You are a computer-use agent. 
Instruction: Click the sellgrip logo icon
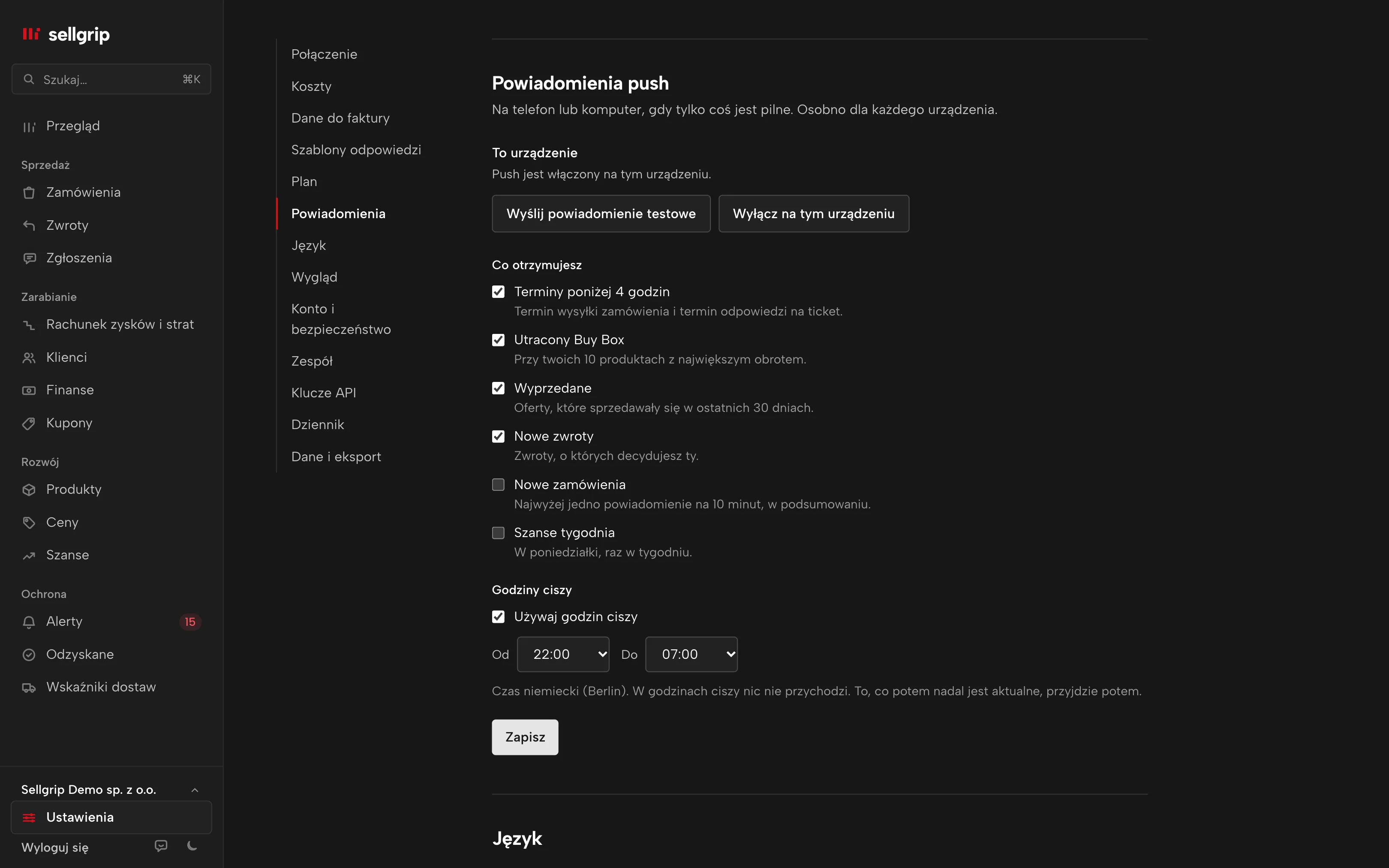[31, 34]
